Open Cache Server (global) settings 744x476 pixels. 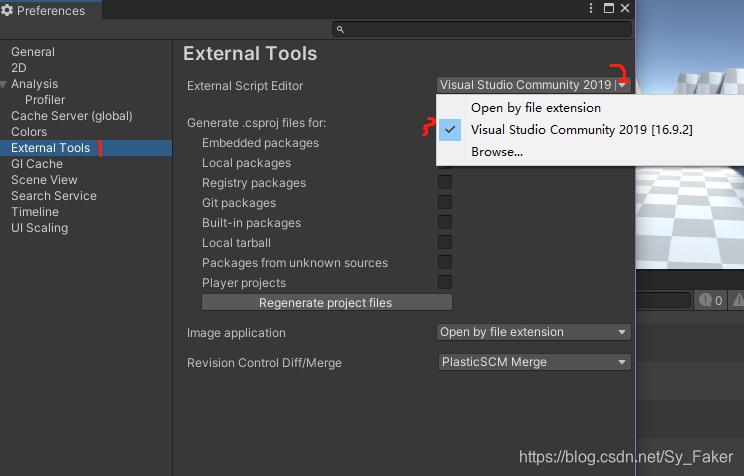coord(72,116)
